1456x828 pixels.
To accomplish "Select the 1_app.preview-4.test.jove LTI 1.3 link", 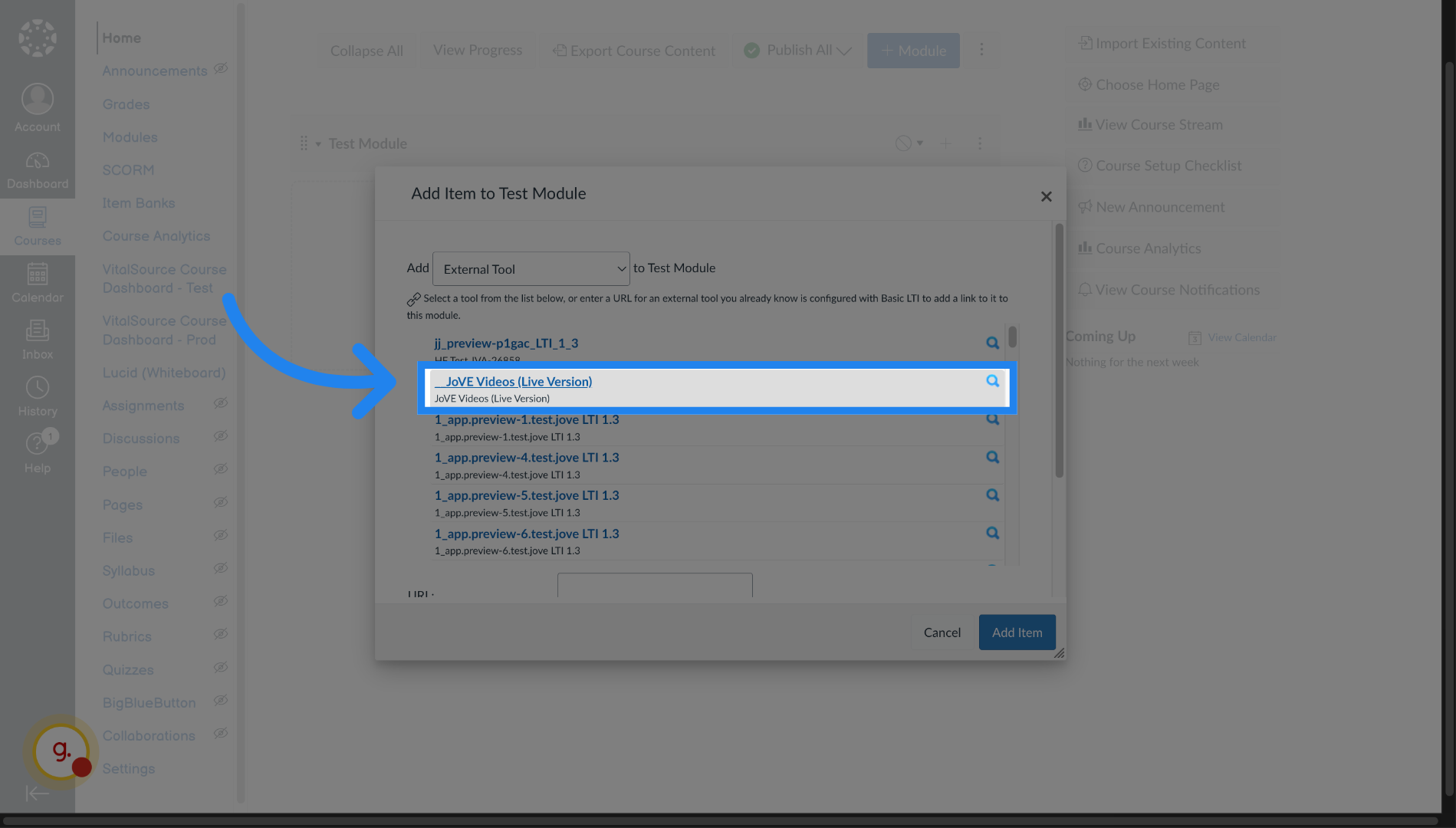I will (x=527, y=457).
